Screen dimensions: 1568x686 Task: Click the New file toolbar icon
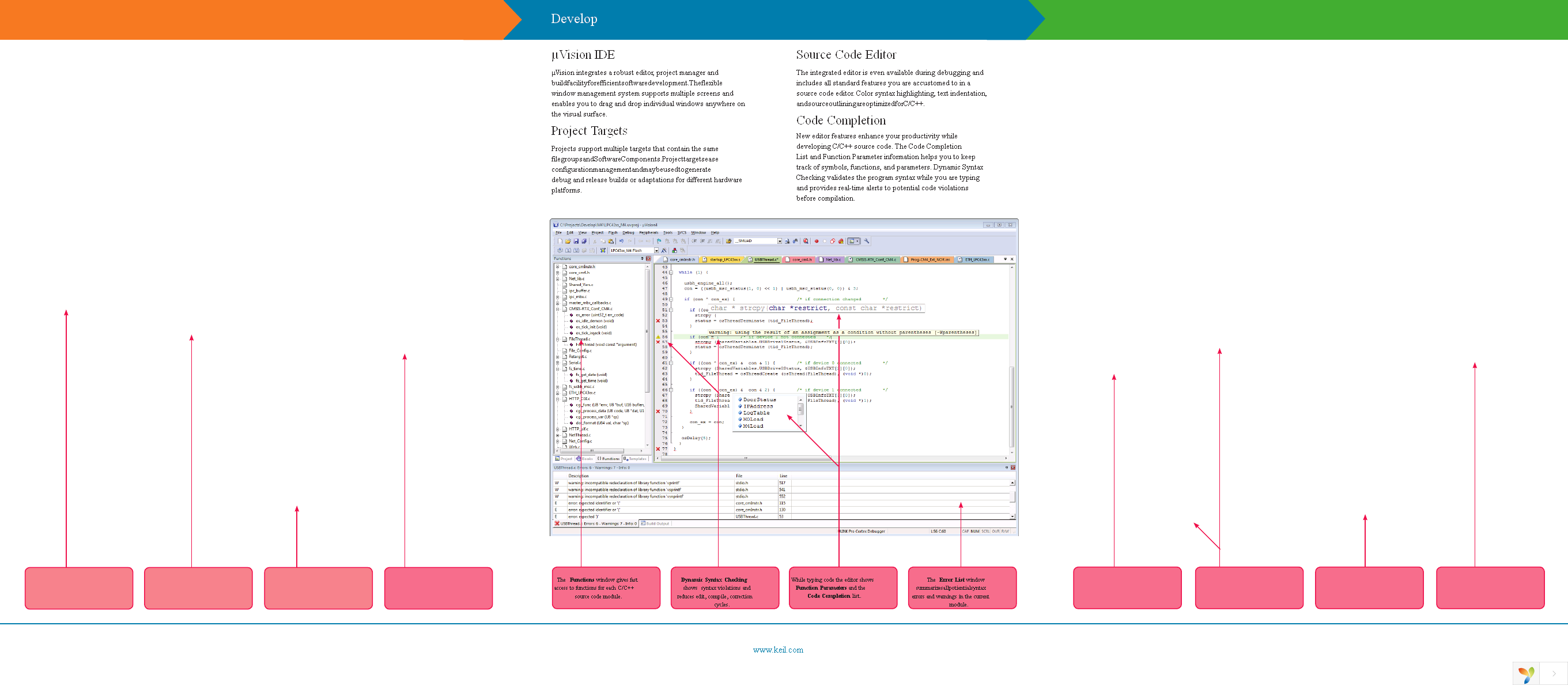pyautogui.click(x=561, y=242)
